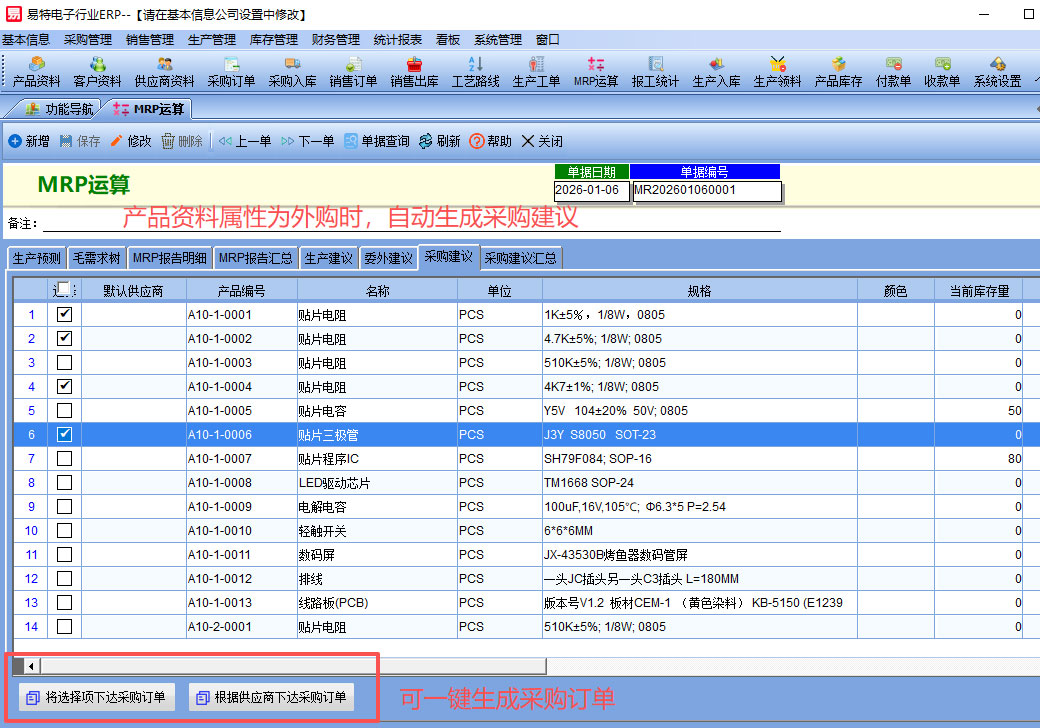Check the box for A10-1-0003 row
The width and height of the screenshot is (1040, 728).
pyautogui.click(x=64, y=363)
